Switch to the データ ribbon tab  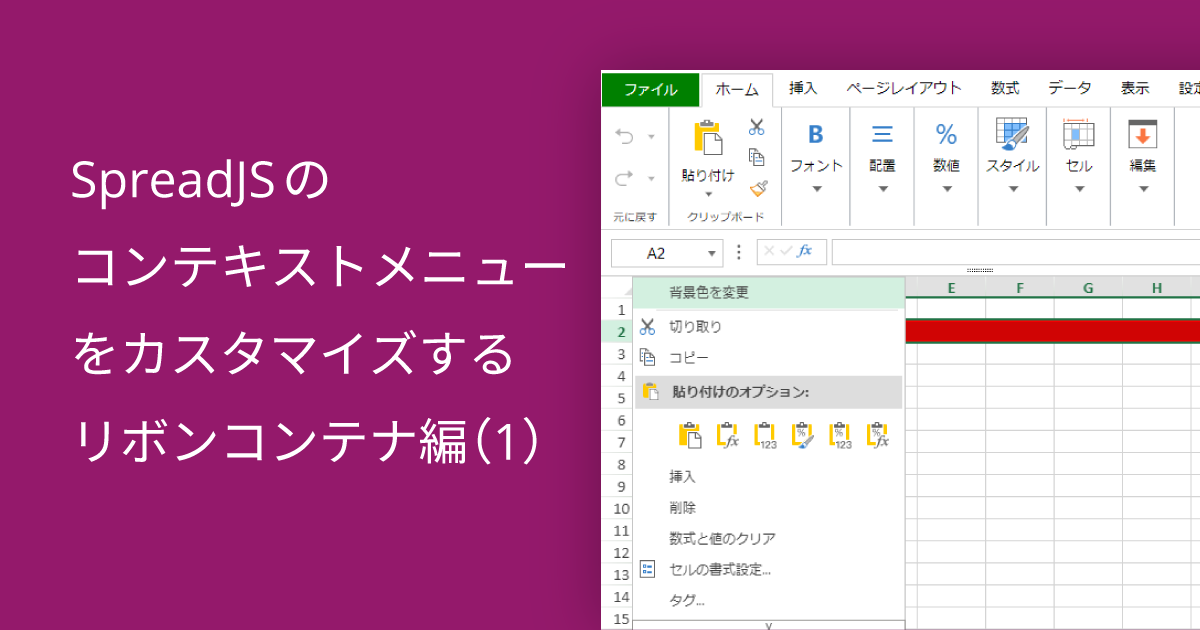pyautogui.click(x=1069, y=88)
